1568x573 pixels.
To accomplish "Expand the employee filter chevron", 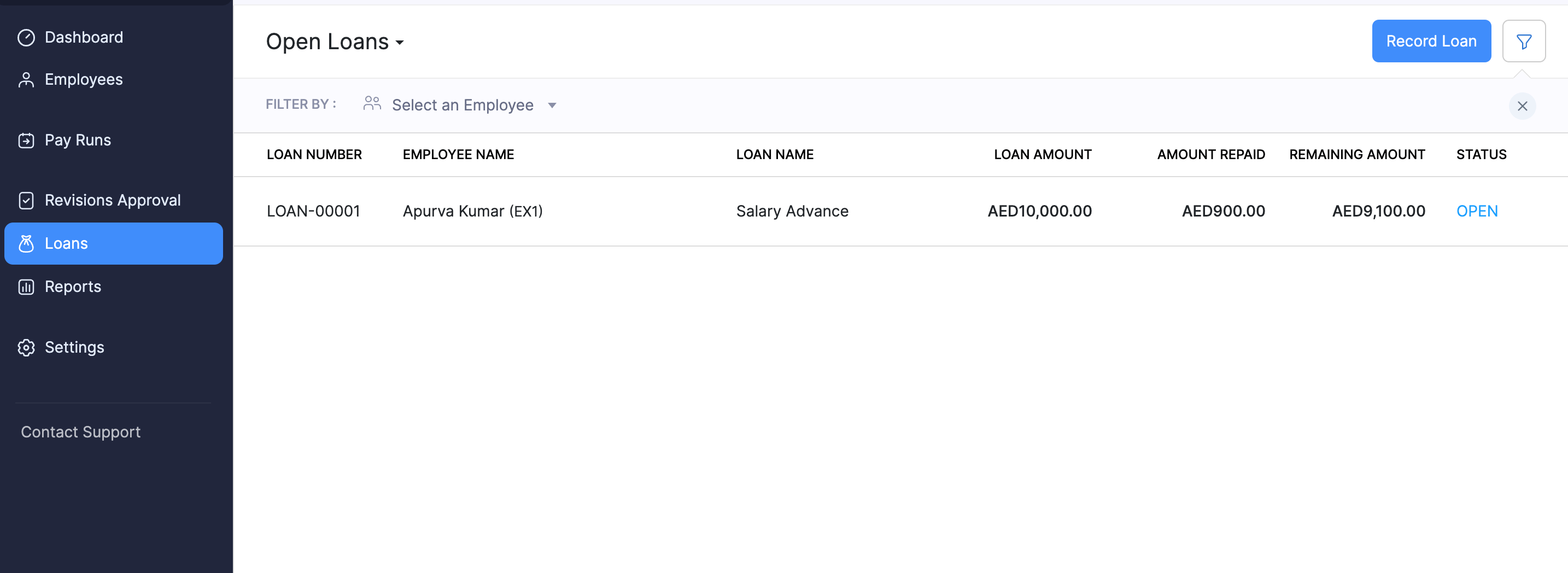I will point(552,106).
